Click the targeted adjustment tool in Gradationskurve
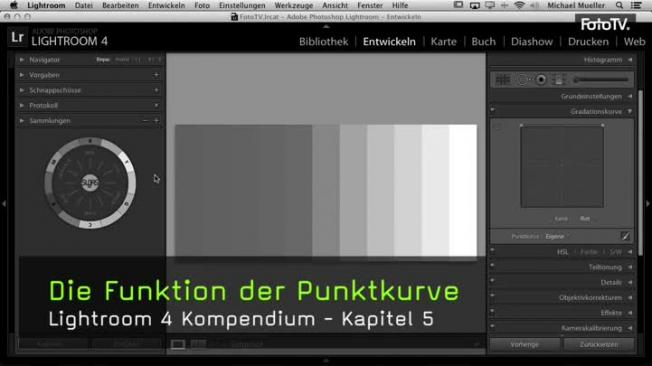Screen dimensions: 652x366 tap(499, 126)
